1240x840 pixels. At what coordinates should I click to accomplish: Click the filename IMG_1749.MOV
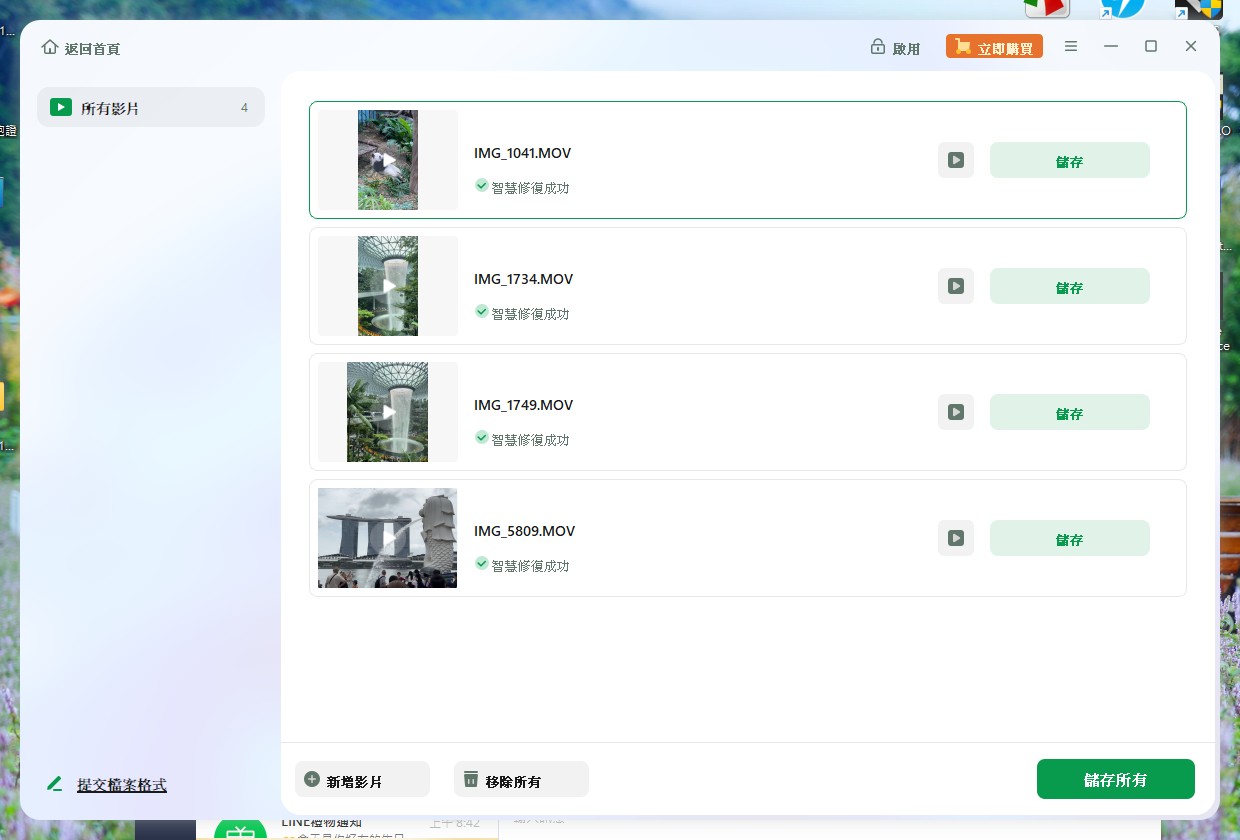pyautogui.click(x=524, y=405)
